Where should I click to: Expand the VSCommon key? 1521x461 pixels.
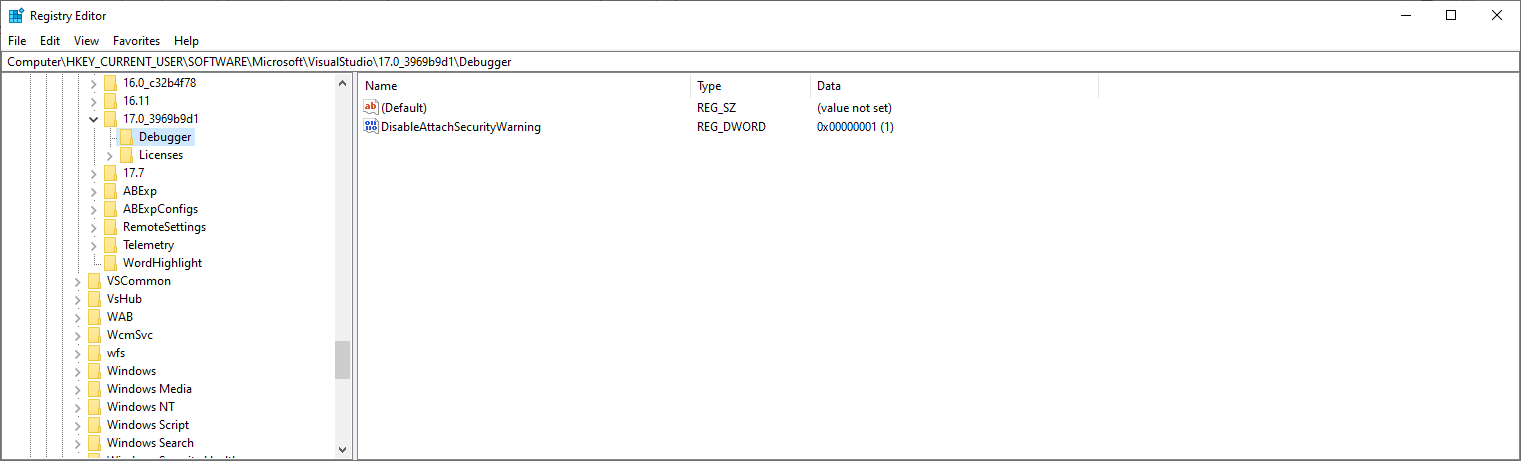point(78,281)
